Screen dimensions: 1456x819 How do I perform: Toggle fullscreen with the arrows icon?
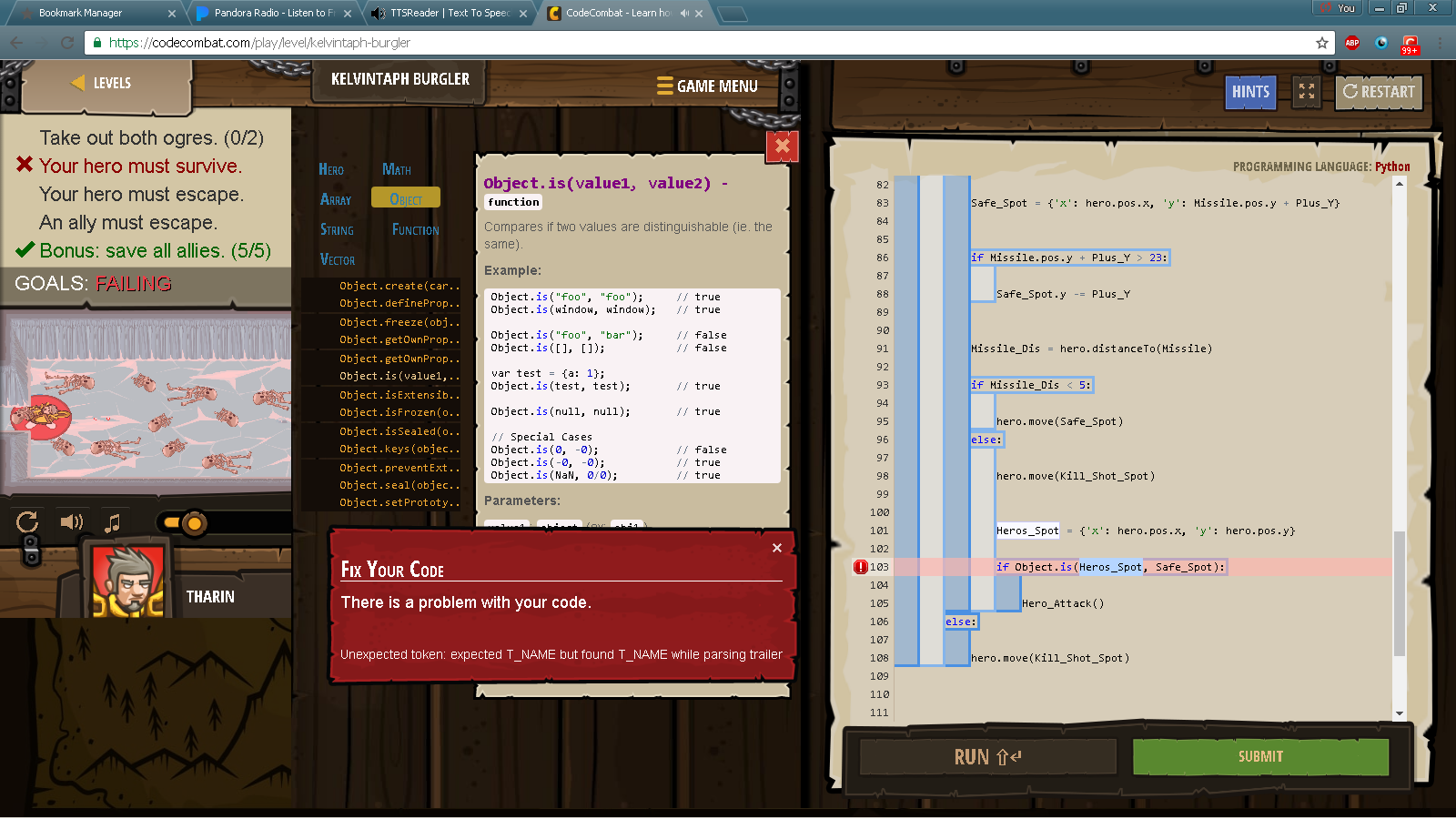1307,92
